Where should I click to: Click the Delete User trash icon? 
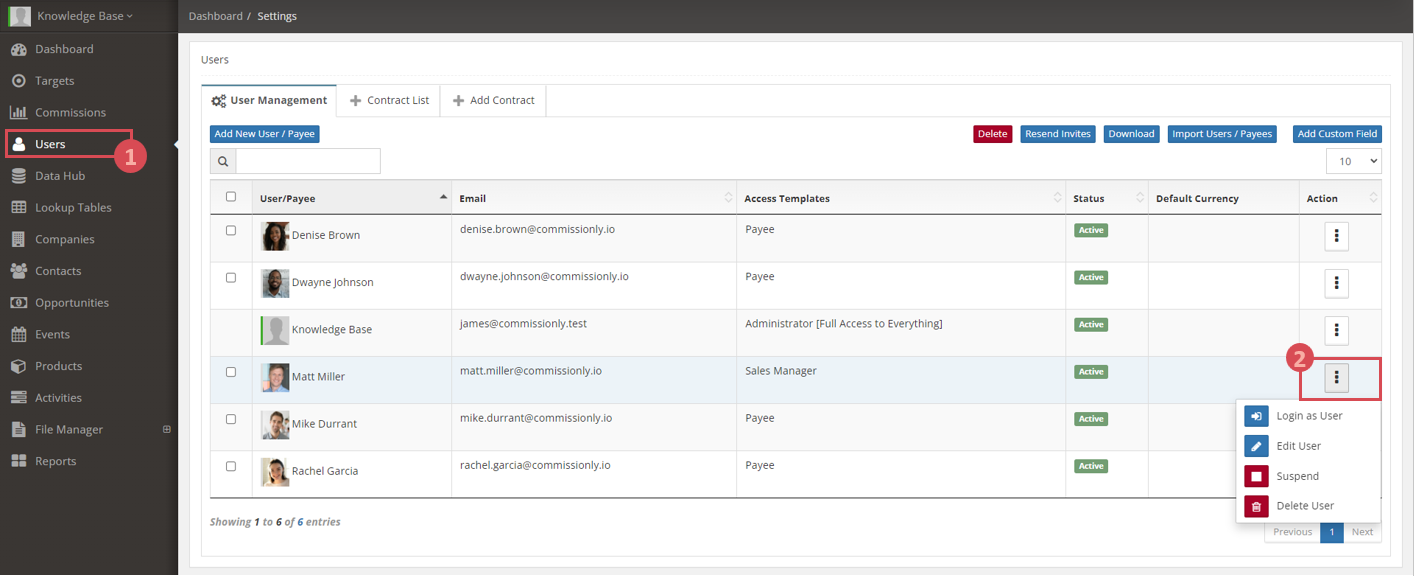(x=1256, y=506)
